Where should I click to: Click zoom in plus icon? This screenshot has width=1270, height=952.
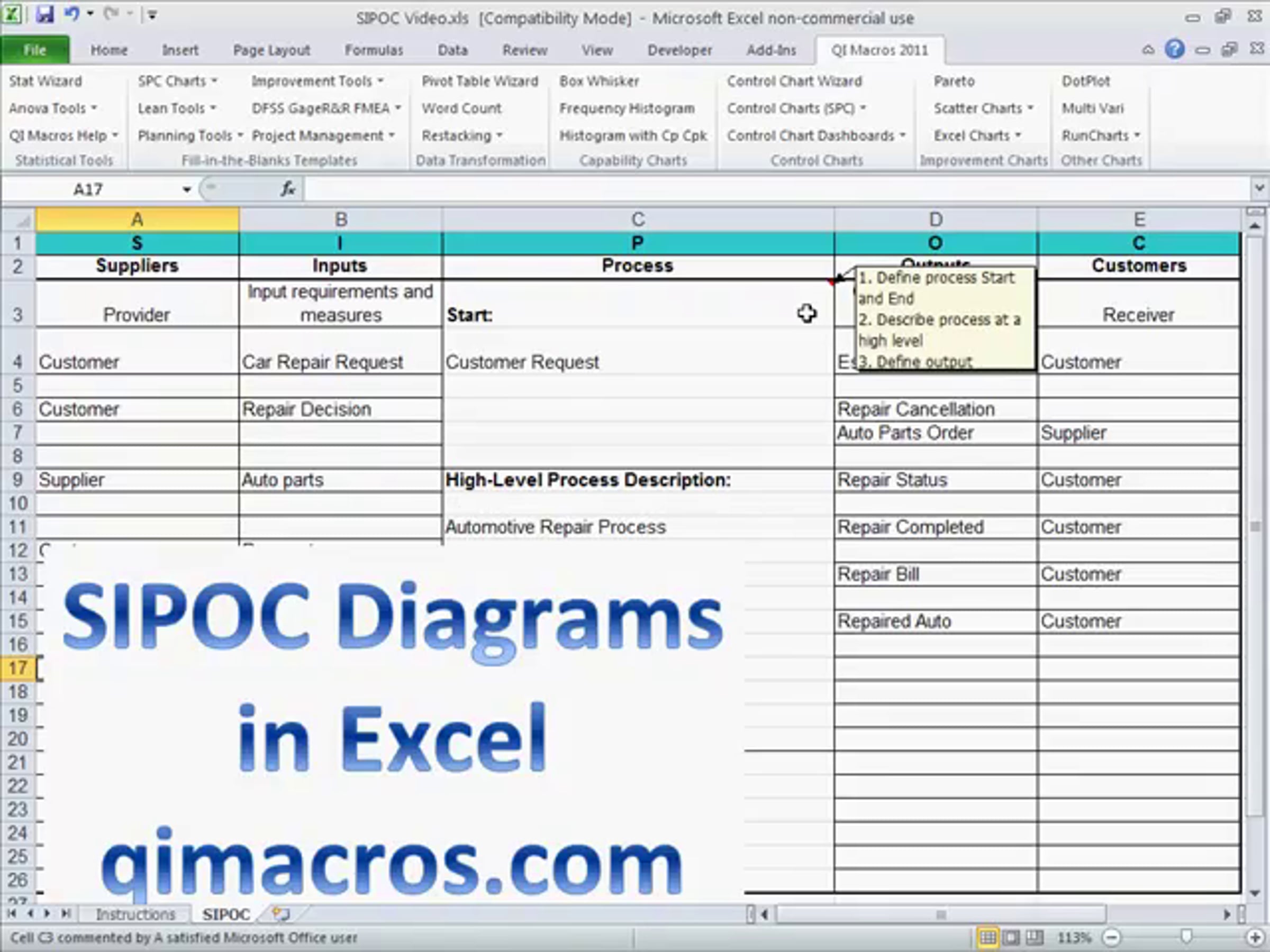[x=1256, y=938]
